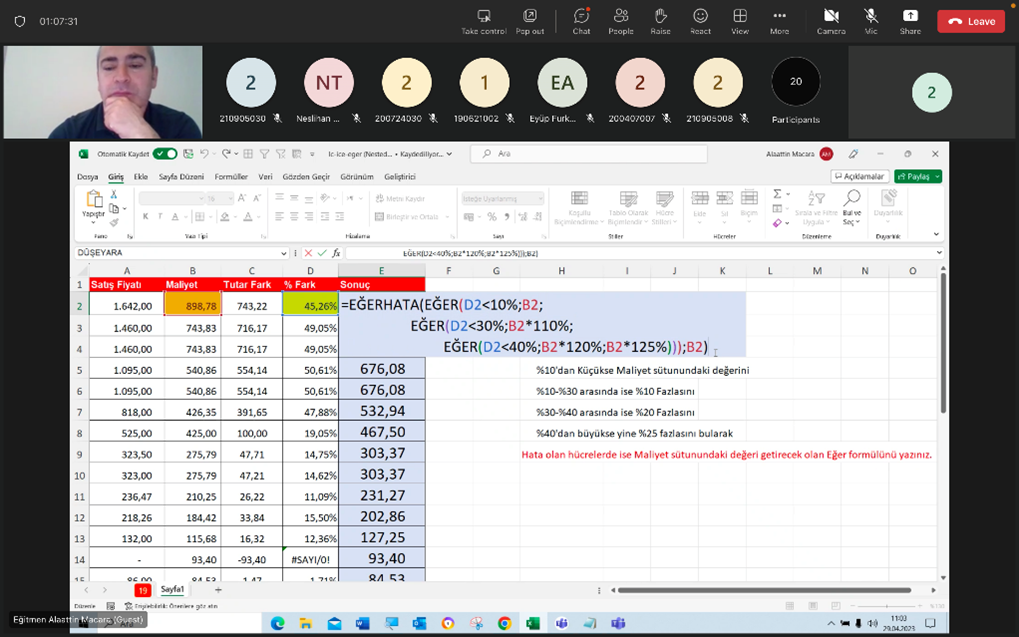Switch to the Sayfa1 sheet tab

coord(173,590)
